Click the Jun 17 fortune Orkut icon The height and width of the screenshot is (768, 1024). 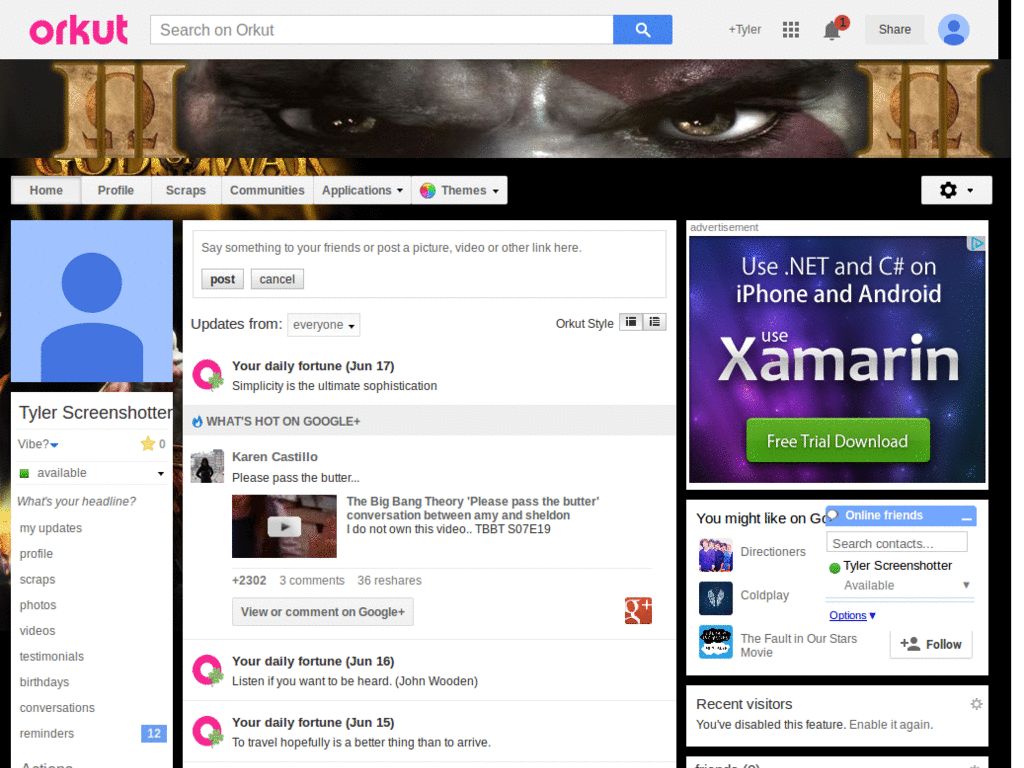click(208, 375)
